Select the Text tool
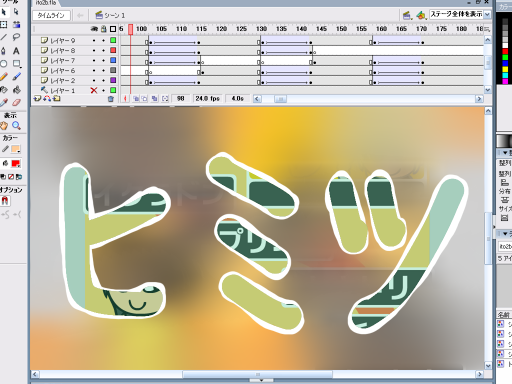This screenshot has height=384, width=512. (16, 51)
